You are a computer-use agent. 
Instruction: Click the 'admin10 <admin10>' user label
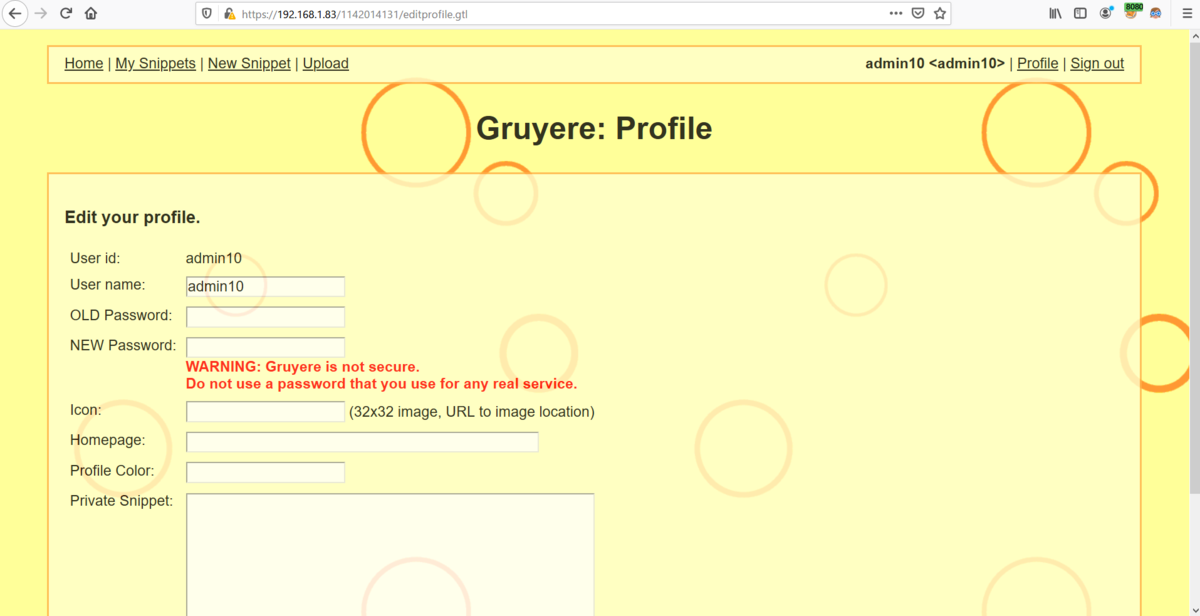(x=935, y=63)
